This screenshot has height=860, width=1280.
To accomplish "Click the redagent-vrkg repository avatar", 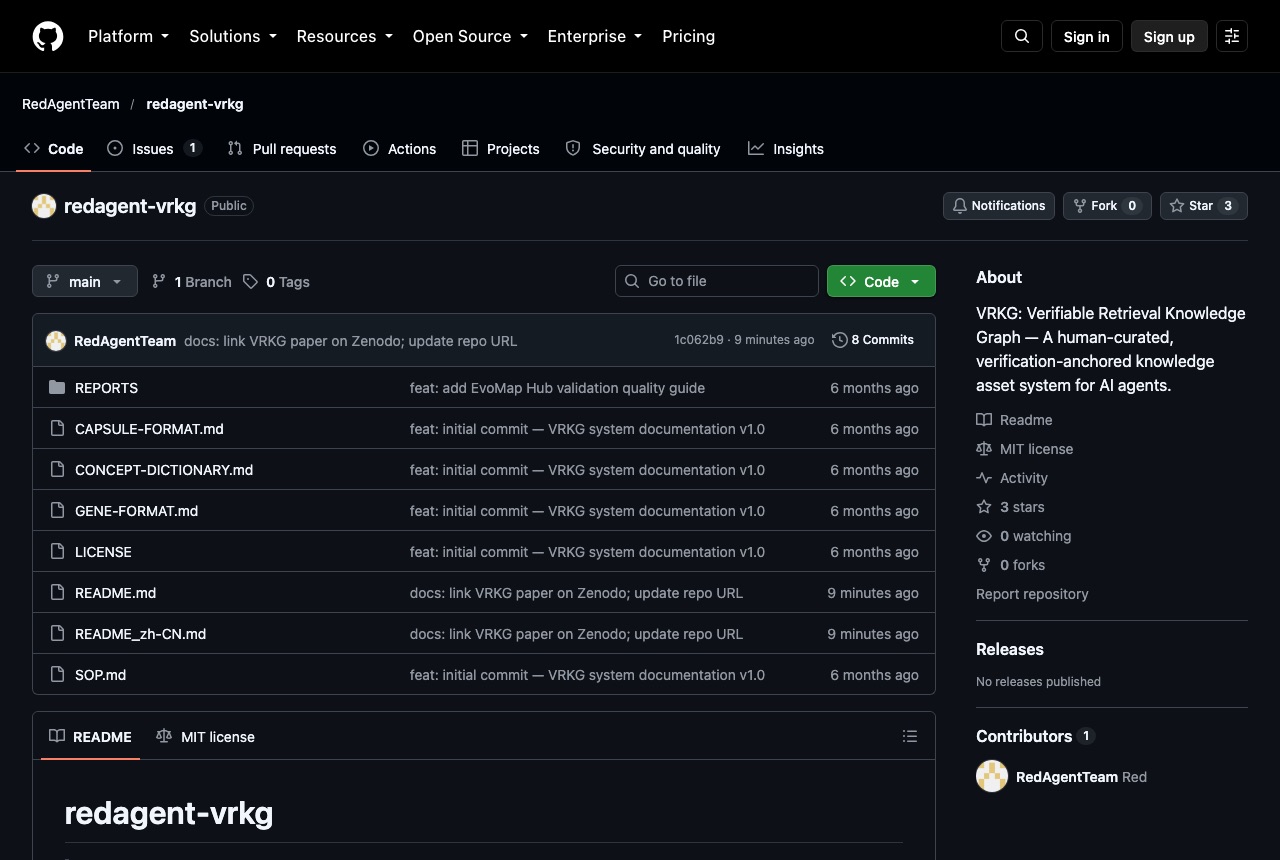I will [44, 206].
